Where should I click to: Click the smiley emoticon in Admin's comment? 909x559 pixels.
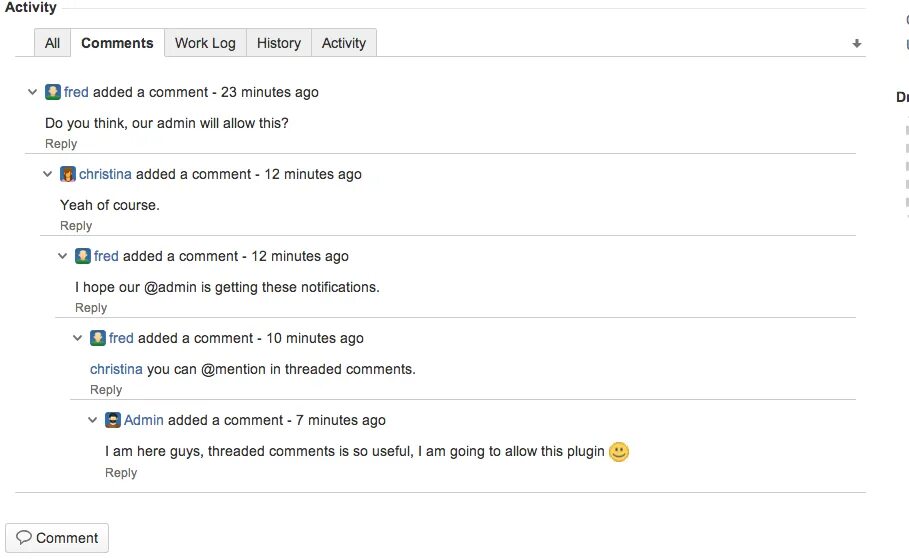619,452
